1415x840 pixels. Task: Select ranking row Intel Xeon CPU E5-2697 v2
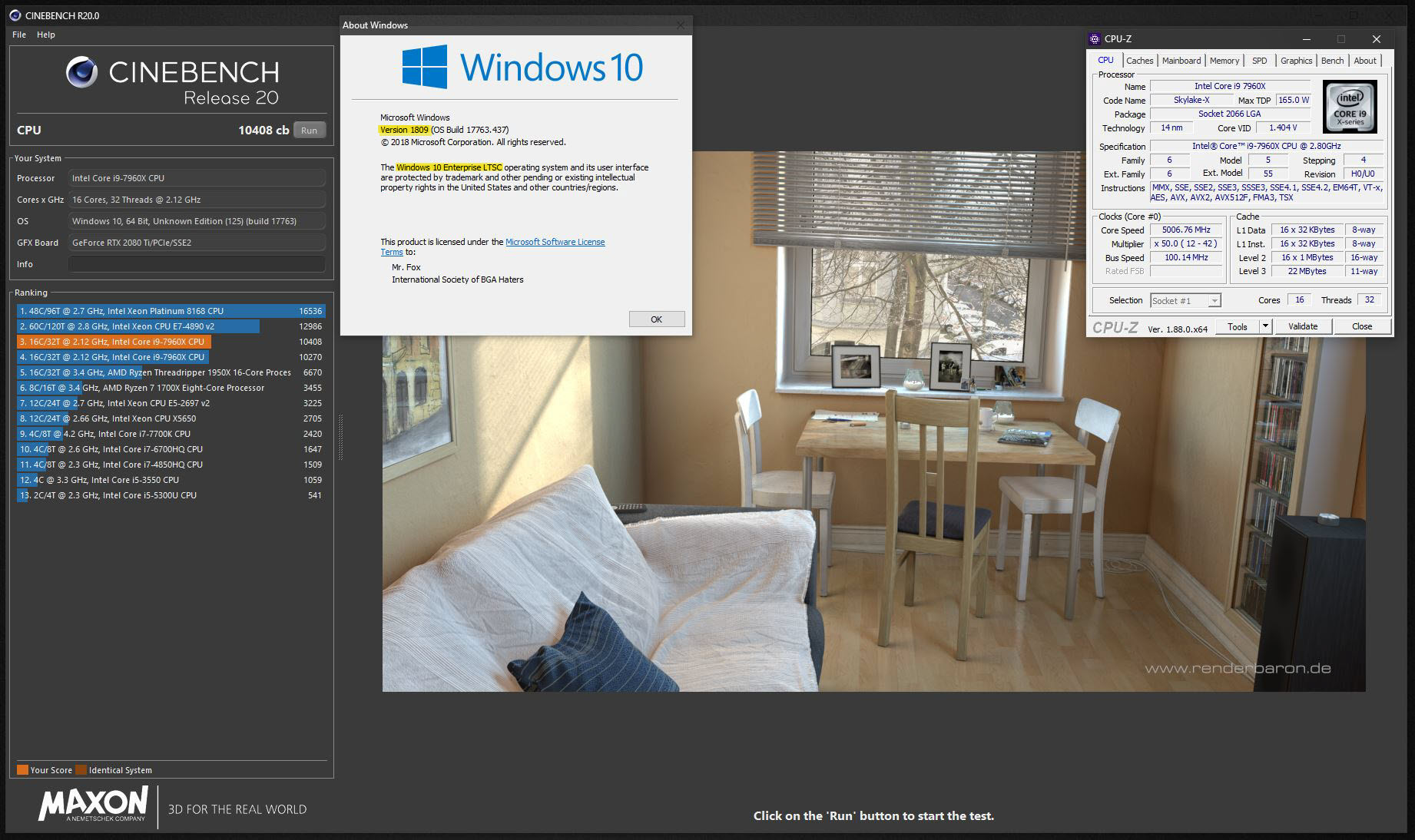(171, 403)
